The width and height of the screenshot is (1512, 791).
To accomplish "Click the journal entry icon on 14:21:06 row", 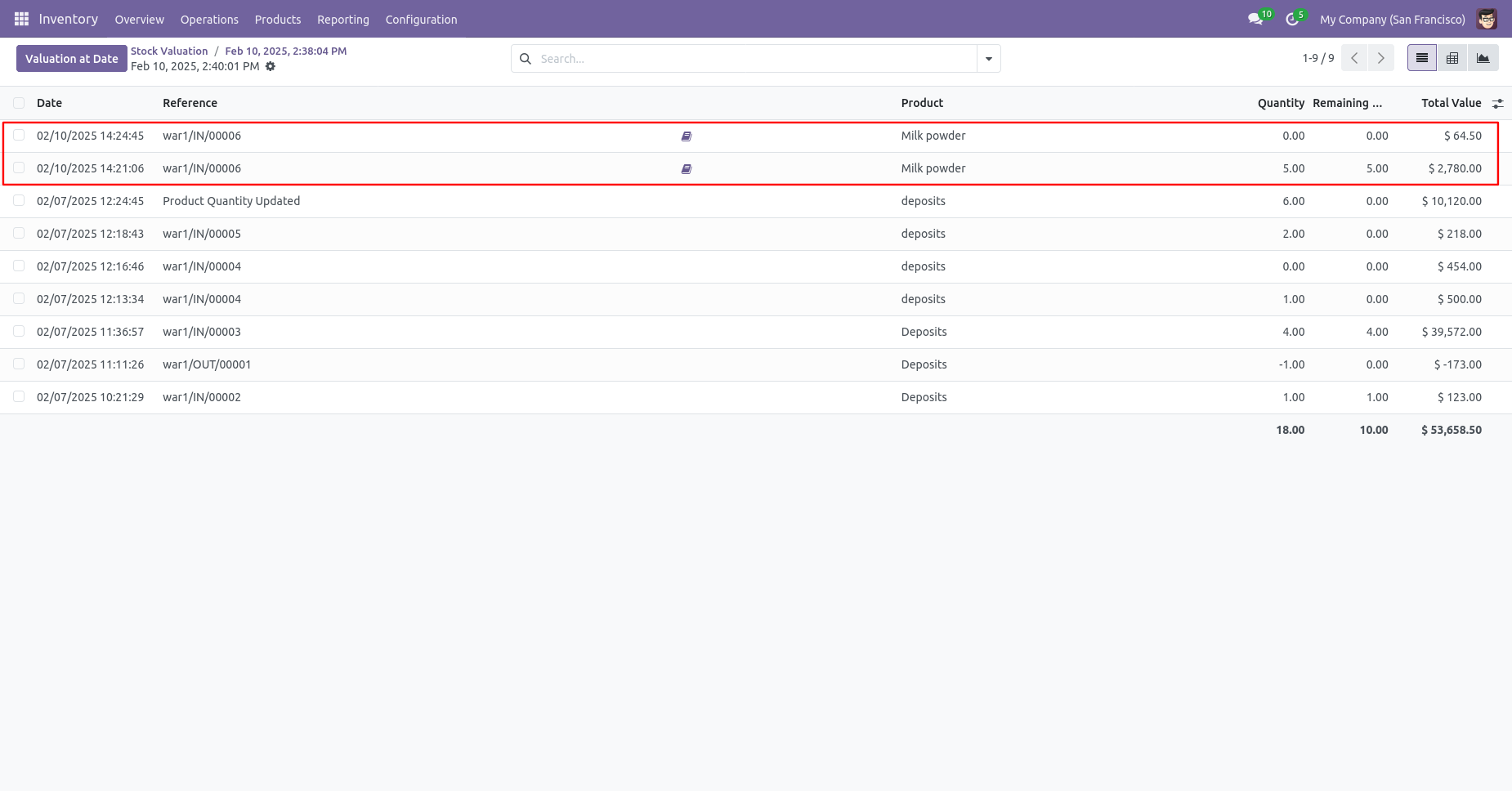I will [x=687, y=169].
